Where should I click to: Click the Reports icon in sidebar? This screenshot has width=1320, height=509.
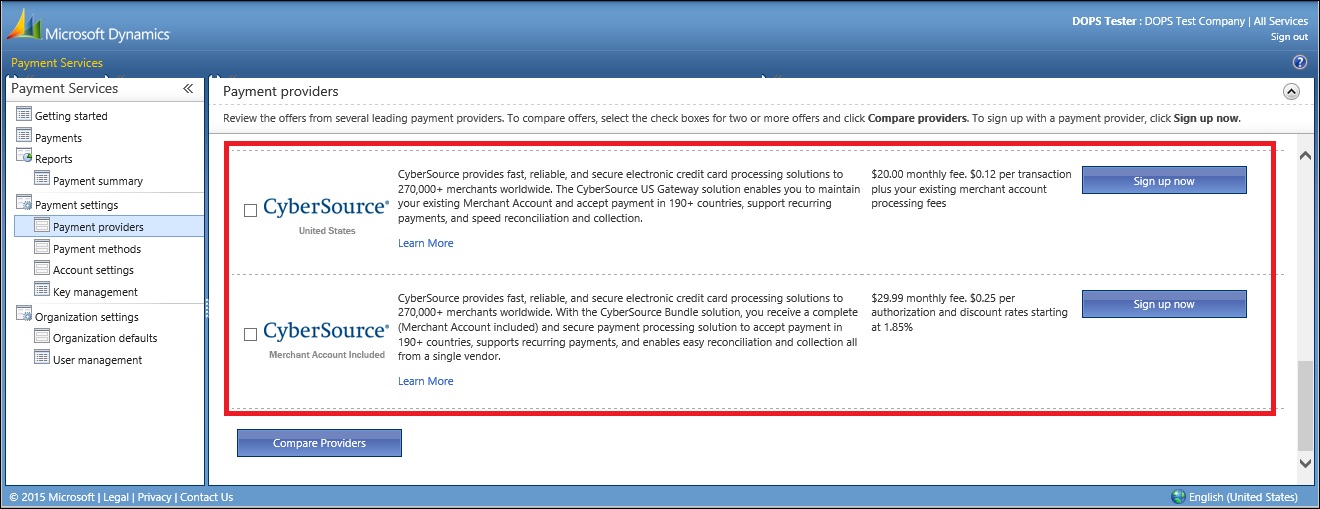tap(24, 157)
